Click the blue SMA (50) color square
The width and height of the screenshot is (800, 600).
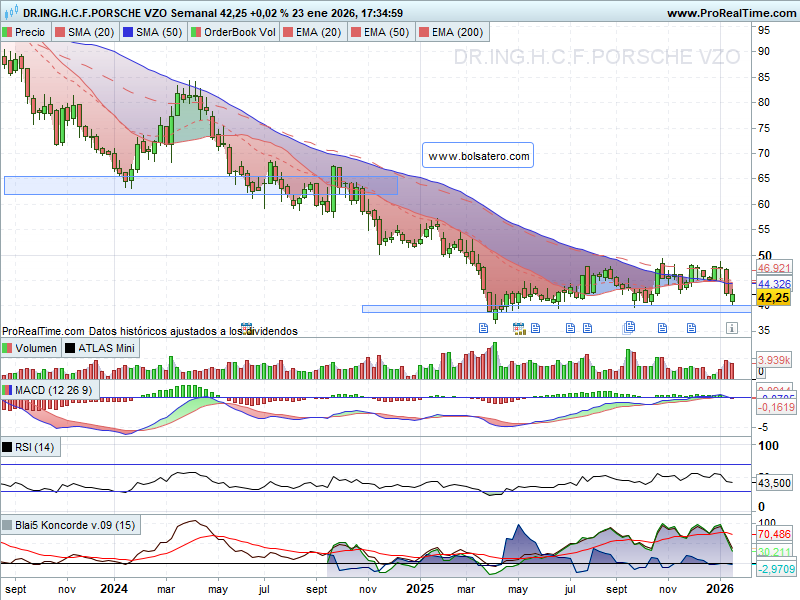coord(128,32)
